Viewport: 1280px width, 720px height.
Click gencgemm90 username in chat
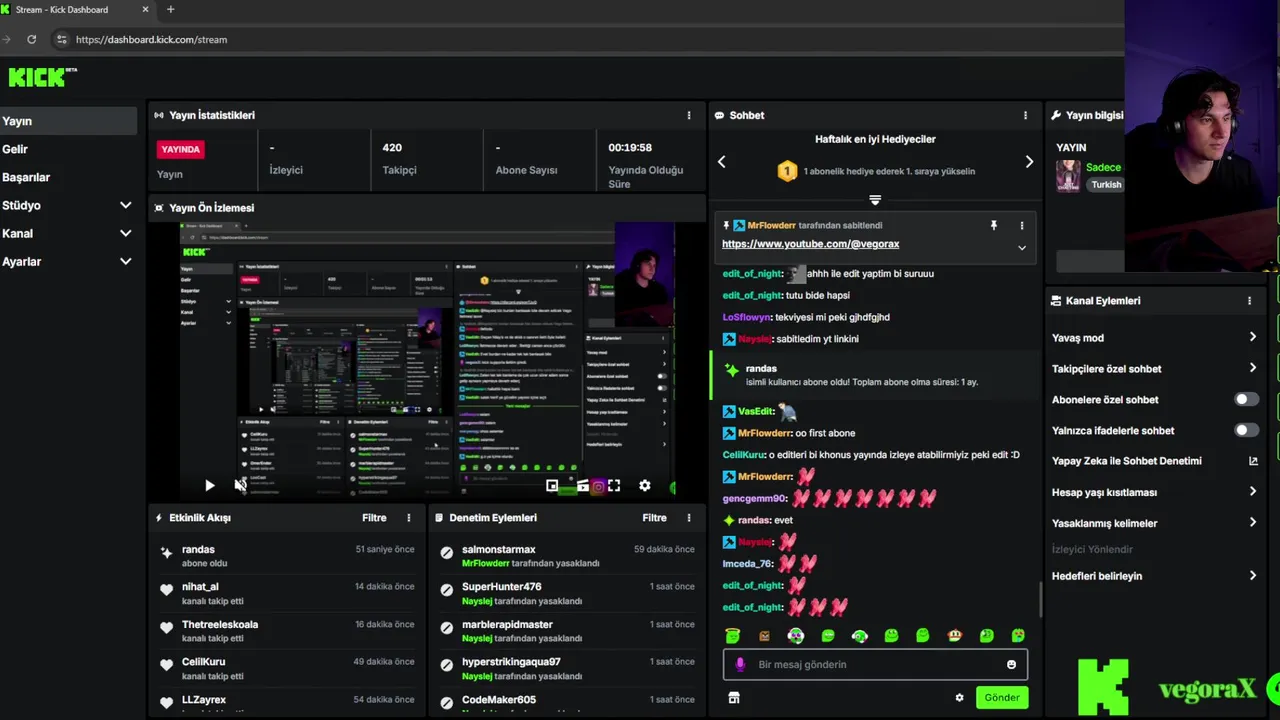754,498
